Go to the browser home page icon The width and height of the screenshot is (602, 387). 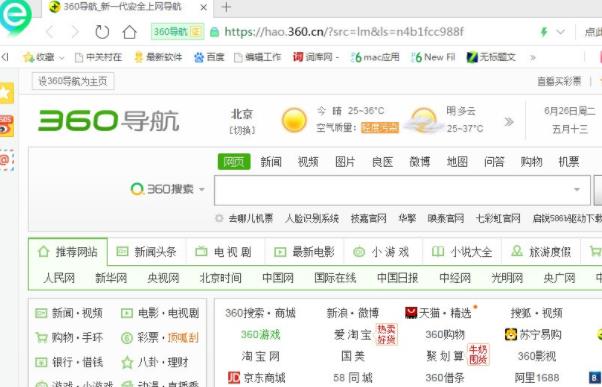[129, 32]
